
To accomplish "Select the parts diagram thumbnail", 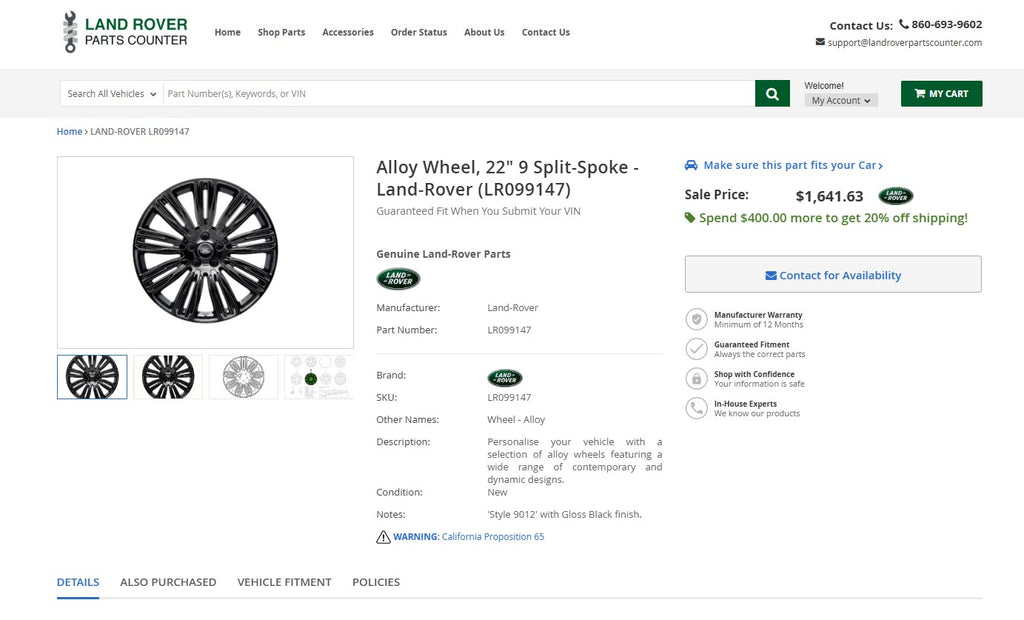I will (319, 377).
